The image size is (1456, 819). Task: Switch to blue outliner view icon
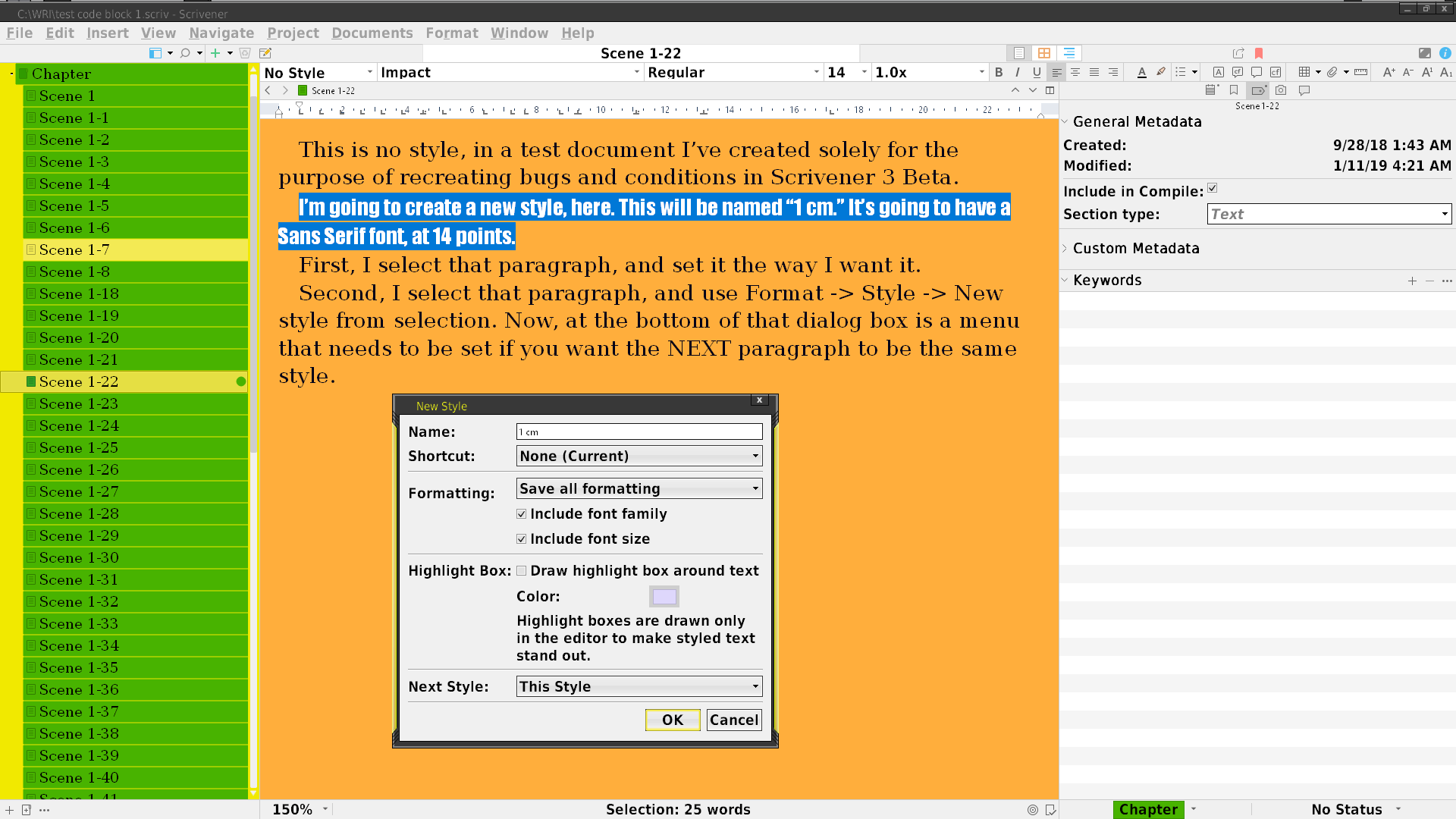(x=1069, y=53)
